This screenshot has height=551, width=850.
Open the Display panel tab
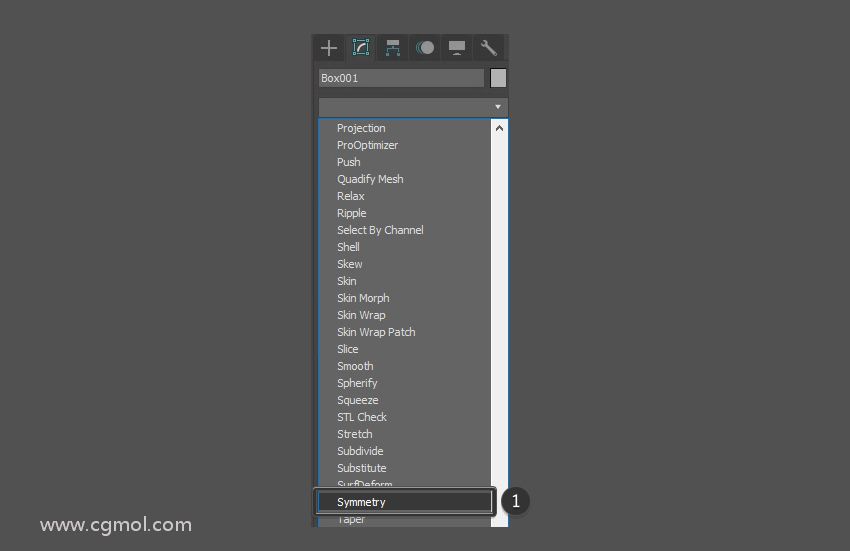tap(457, 48)
